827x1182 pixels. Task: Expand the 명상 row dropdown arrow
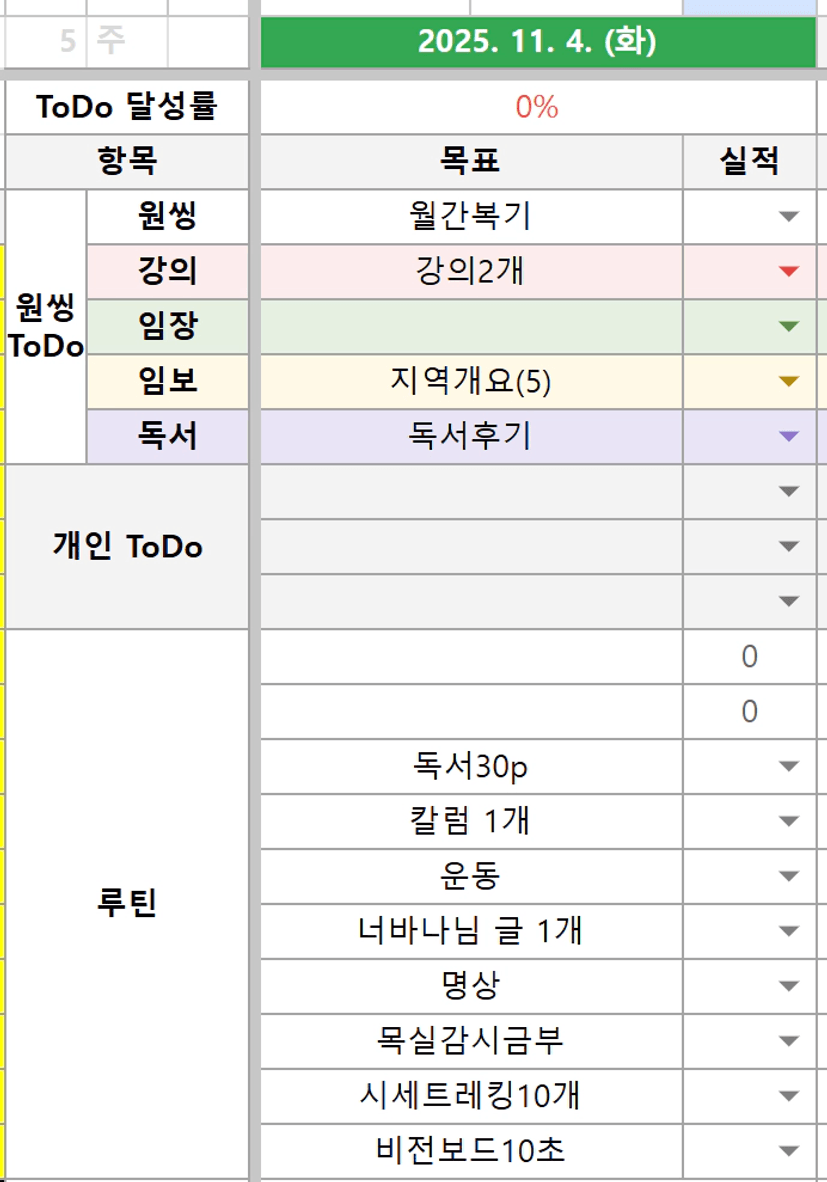[789, 987]
